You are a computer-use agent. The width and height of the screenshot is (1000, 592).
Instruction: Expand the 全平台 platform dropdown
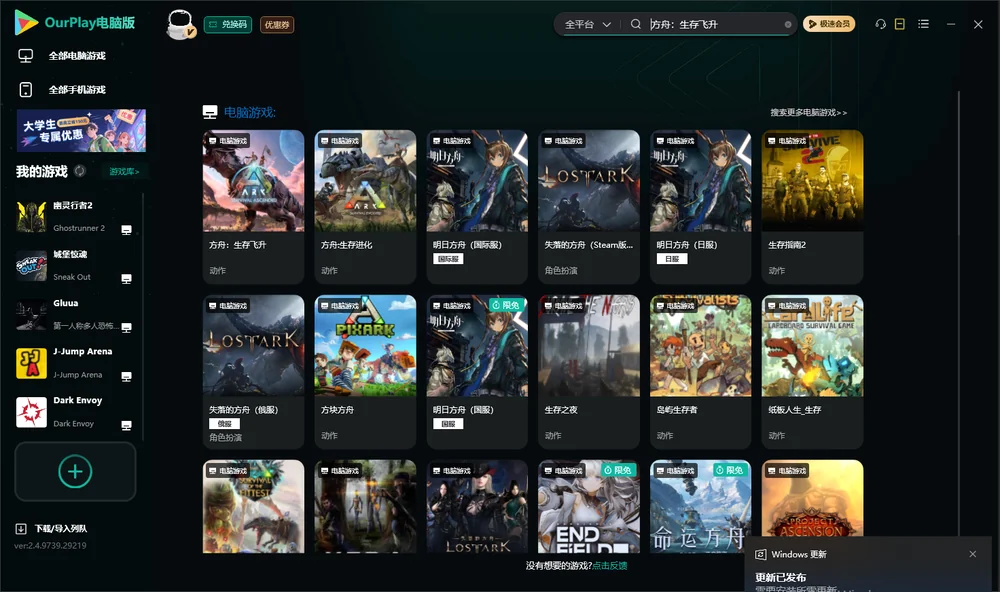click(x=587, y=24)
